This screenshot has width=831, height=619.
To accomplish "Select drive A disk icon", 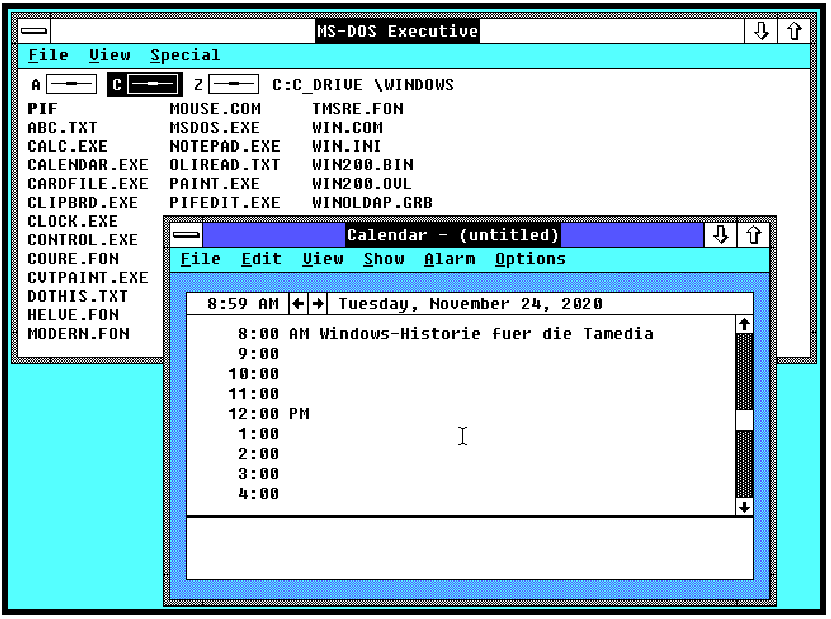I will (x=71, y=85).
